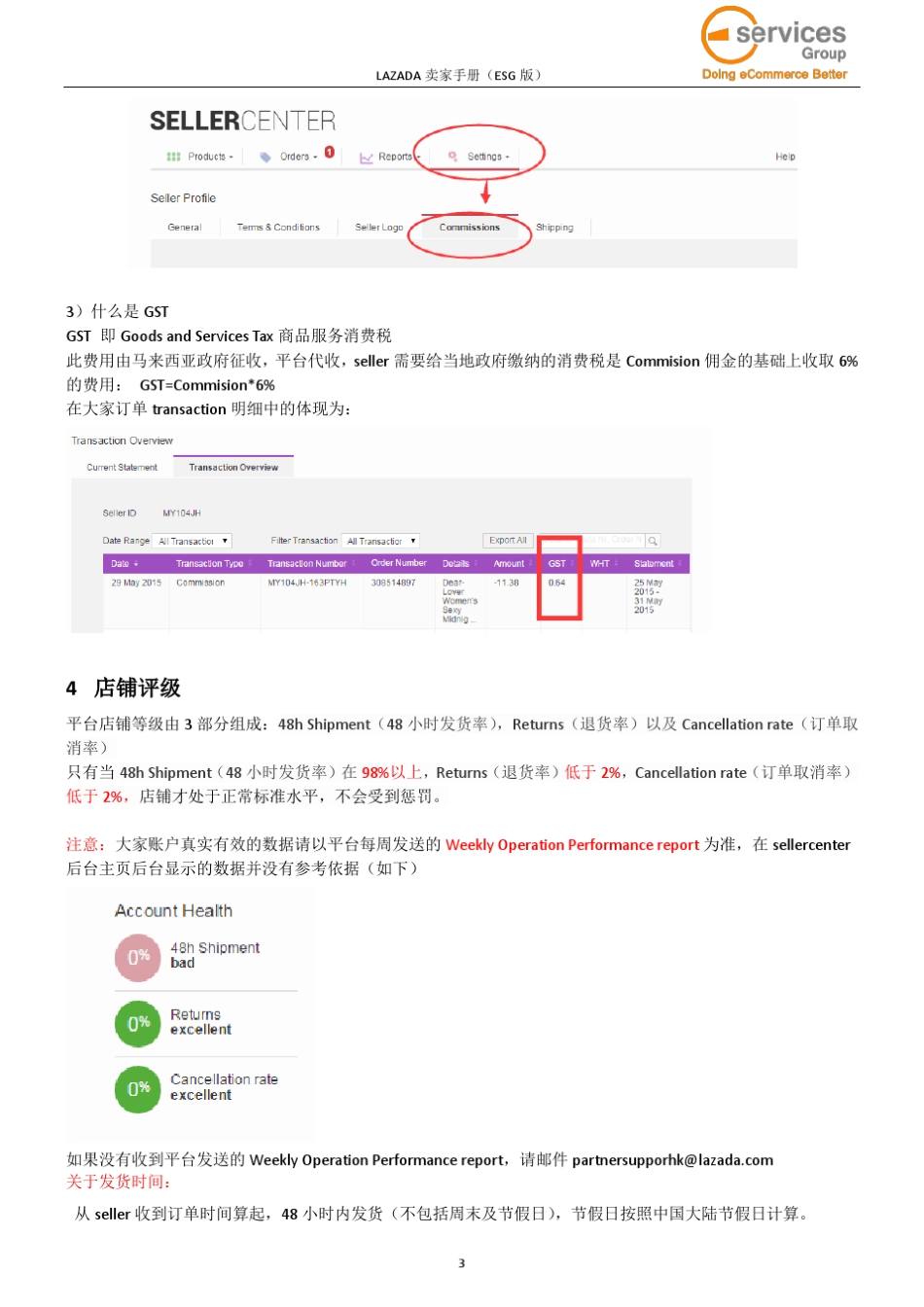Click the GST=Commision*6% formula text
924x1307 pixels.
207,385
